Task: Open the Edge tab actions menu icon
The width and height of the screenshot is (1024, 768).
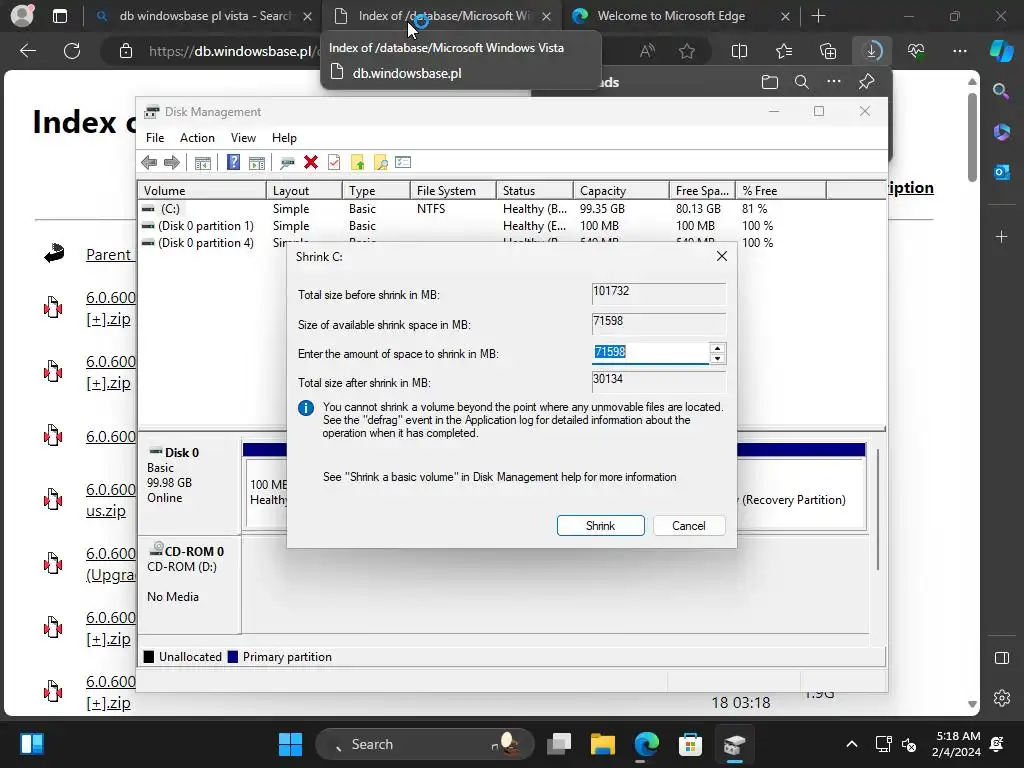Action: [59, 16]
